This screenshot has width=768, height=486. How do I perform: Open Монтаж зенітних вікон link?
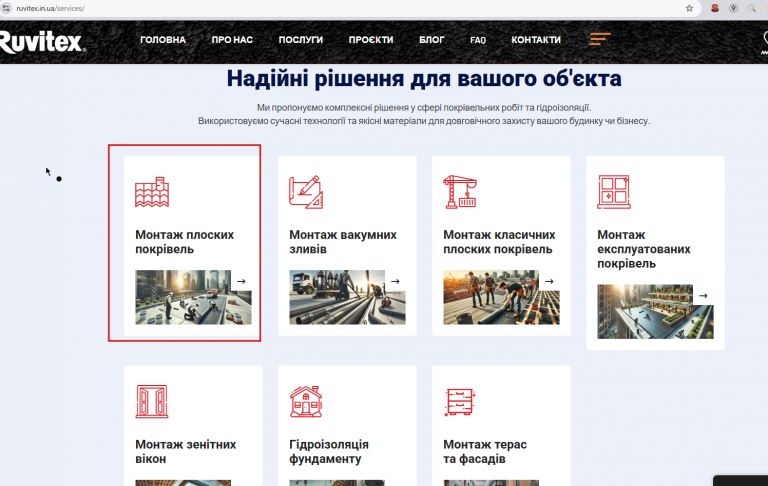[186, 452]
